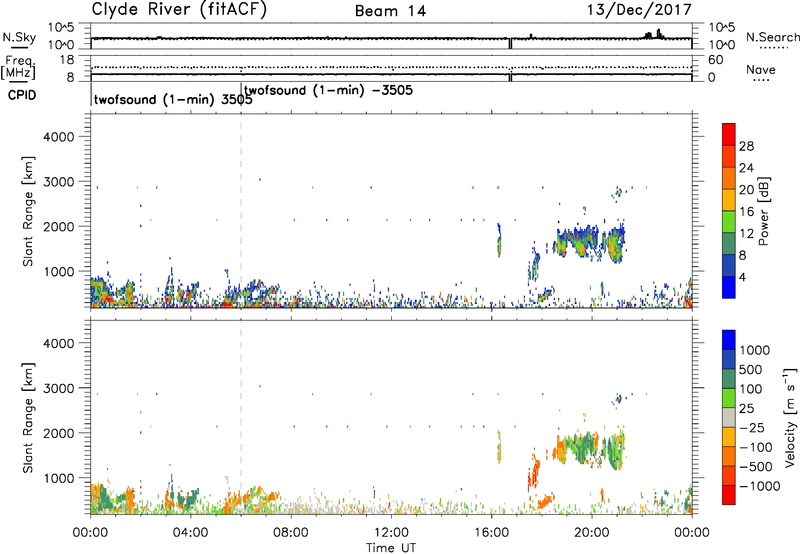Select the "Freq. [MHz]" axis label
Image resolution: width=800 pixels, height=554 pixels.
click(x=19, y=67)
